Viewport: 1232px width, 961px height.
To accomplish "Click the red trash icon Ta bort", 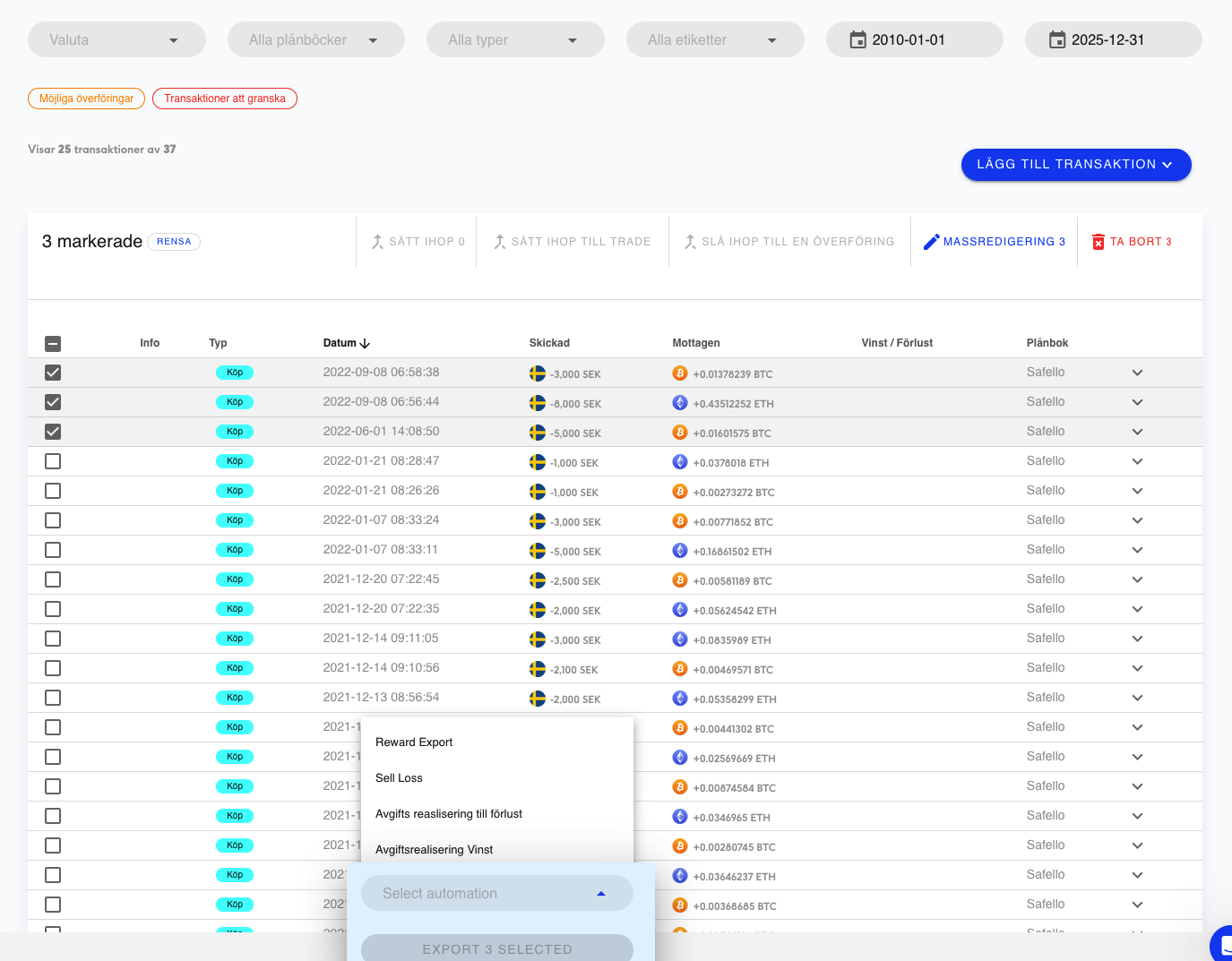I will (x=1098, y=242).
